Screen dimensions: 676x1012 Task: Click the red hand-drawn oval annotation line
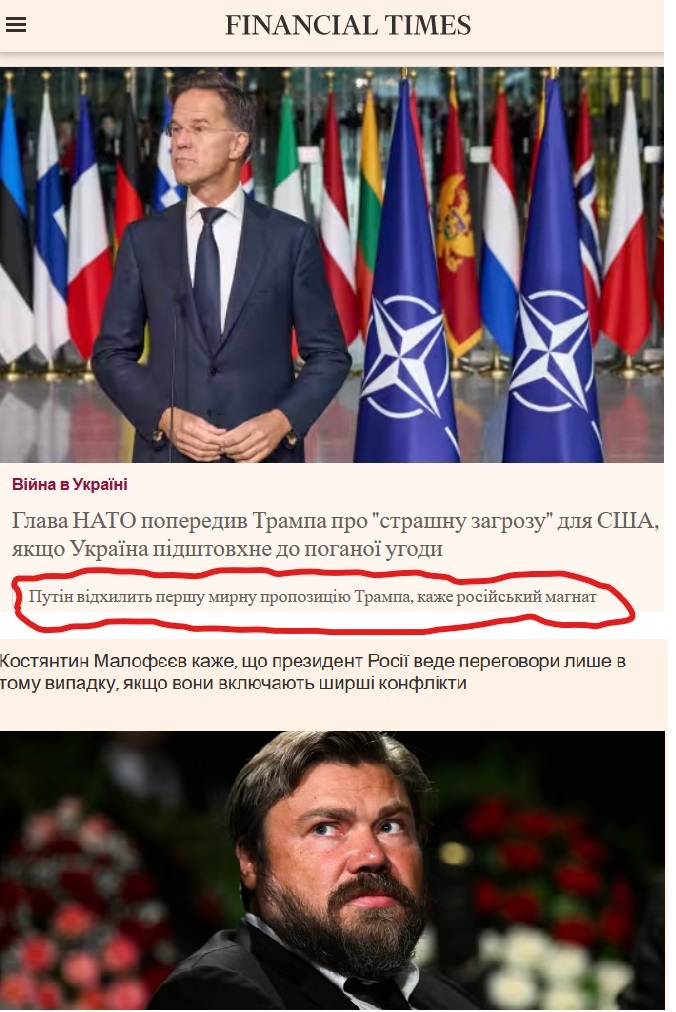click(x=323, y=598)
